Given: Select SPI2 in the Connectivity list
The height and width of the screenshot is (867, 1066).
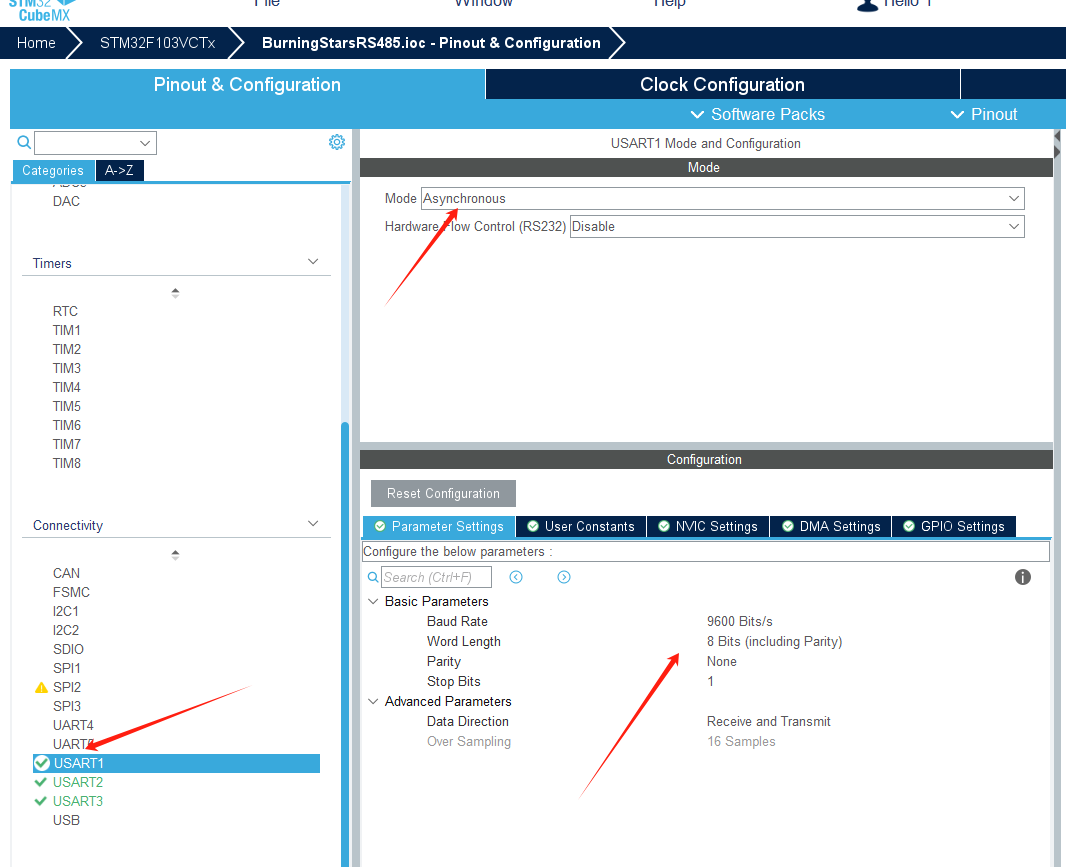Looking at the screenshot, I should click(67, 687).
